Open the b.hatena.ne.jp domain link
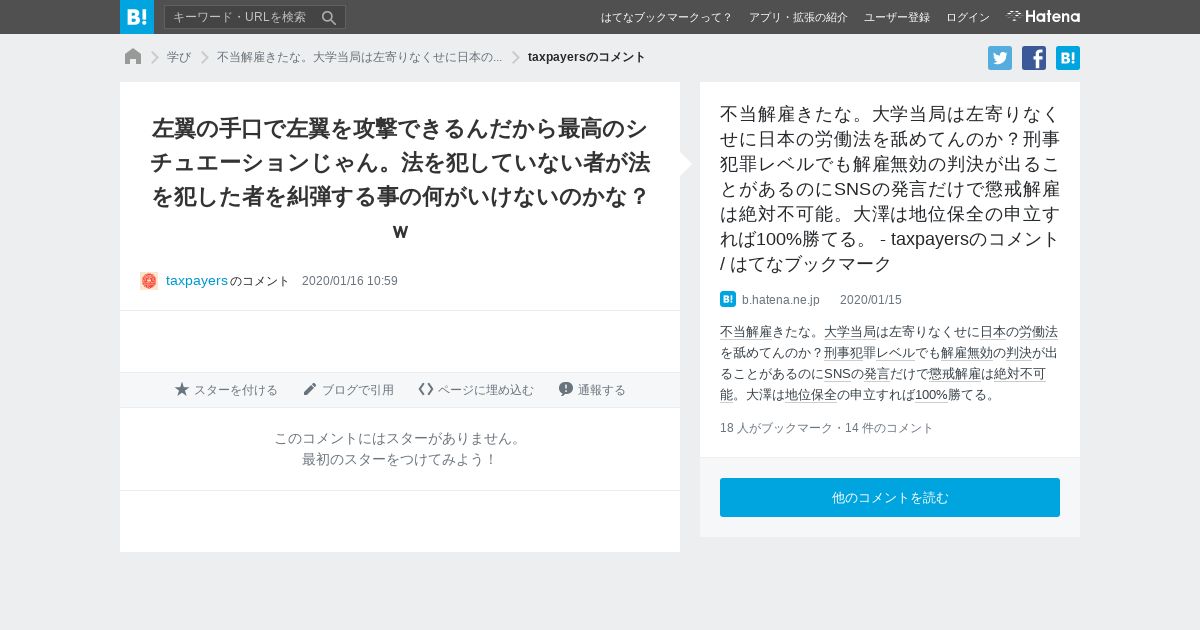The height and width of the screenshot is (630, 1200). click(781, 300)
